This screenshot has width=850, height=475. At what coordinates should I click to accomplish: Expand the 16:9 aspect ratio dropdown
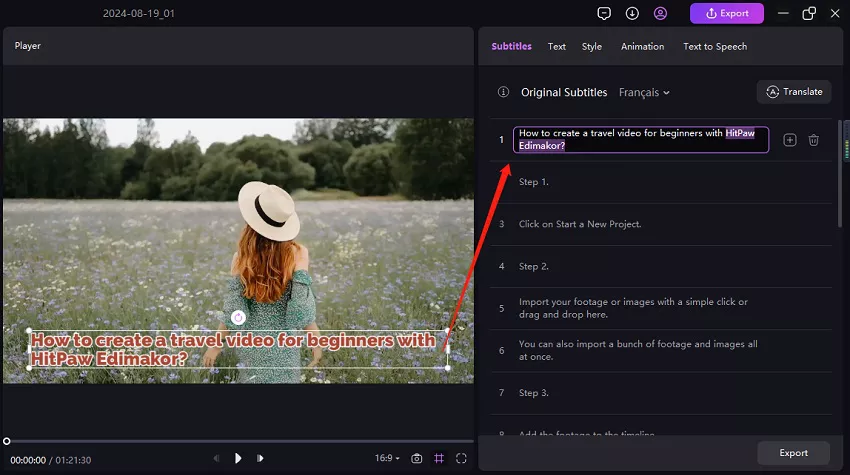(387, 458)
